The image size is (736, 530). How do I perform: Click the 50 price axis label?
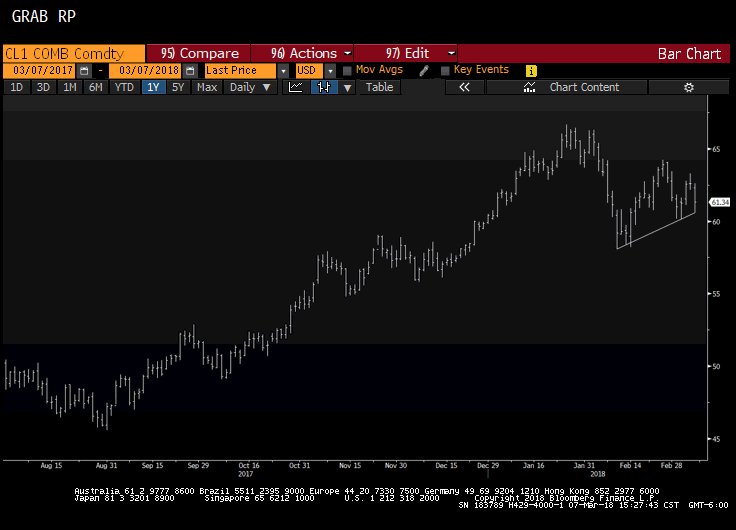click(x=716, y=367)
